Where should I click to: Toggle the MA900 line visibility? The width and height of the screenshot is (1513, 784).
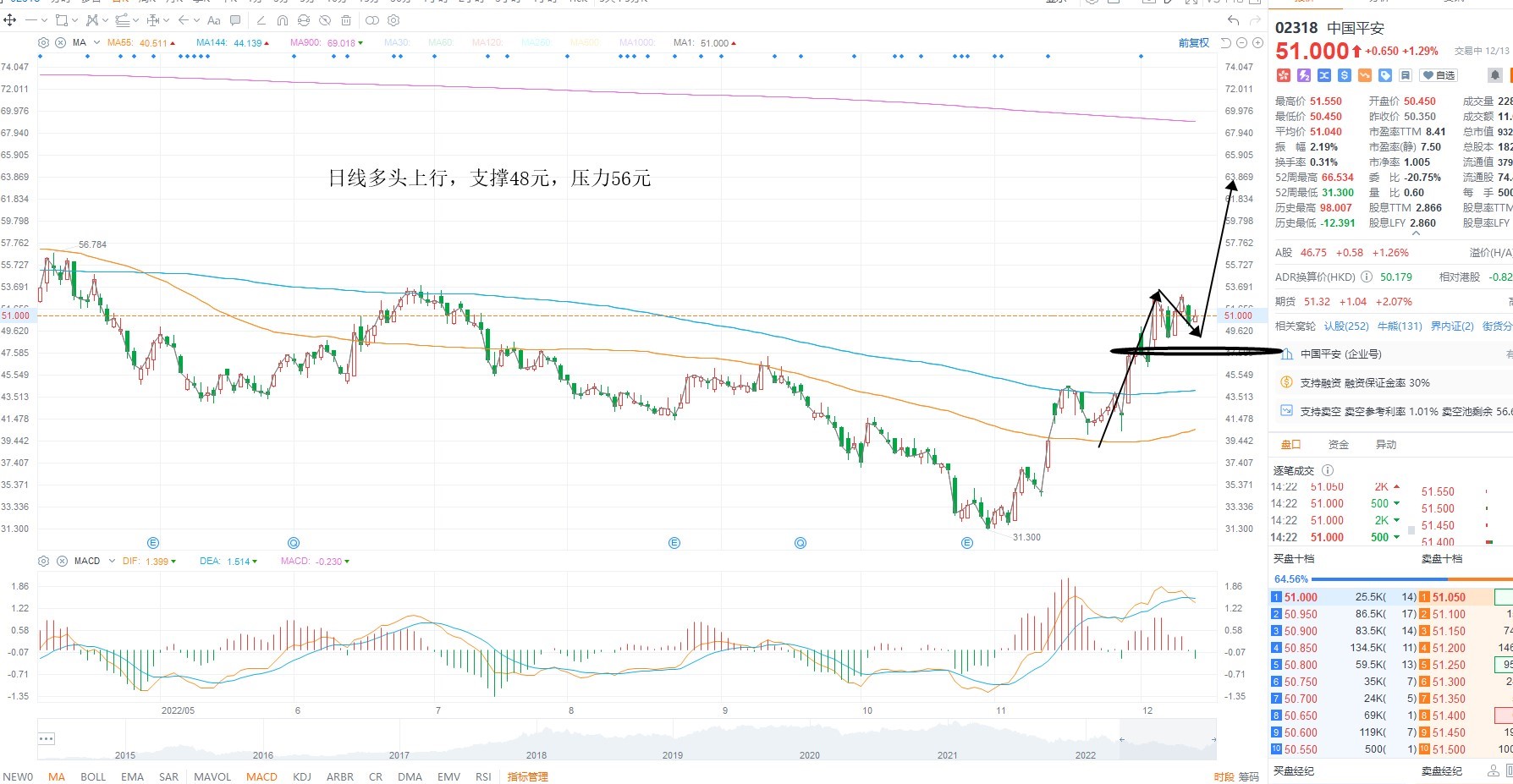[327, 43]
